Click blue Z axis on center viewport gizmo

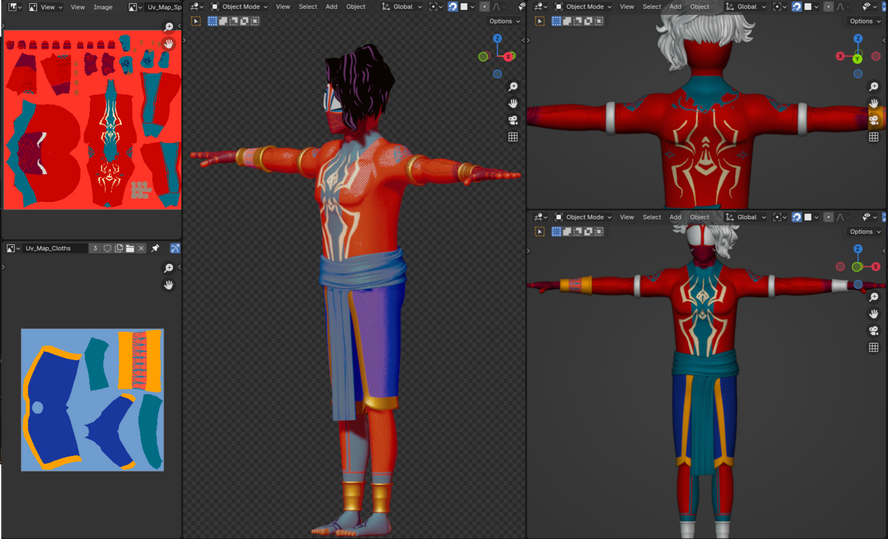click(x=497, y=40)
